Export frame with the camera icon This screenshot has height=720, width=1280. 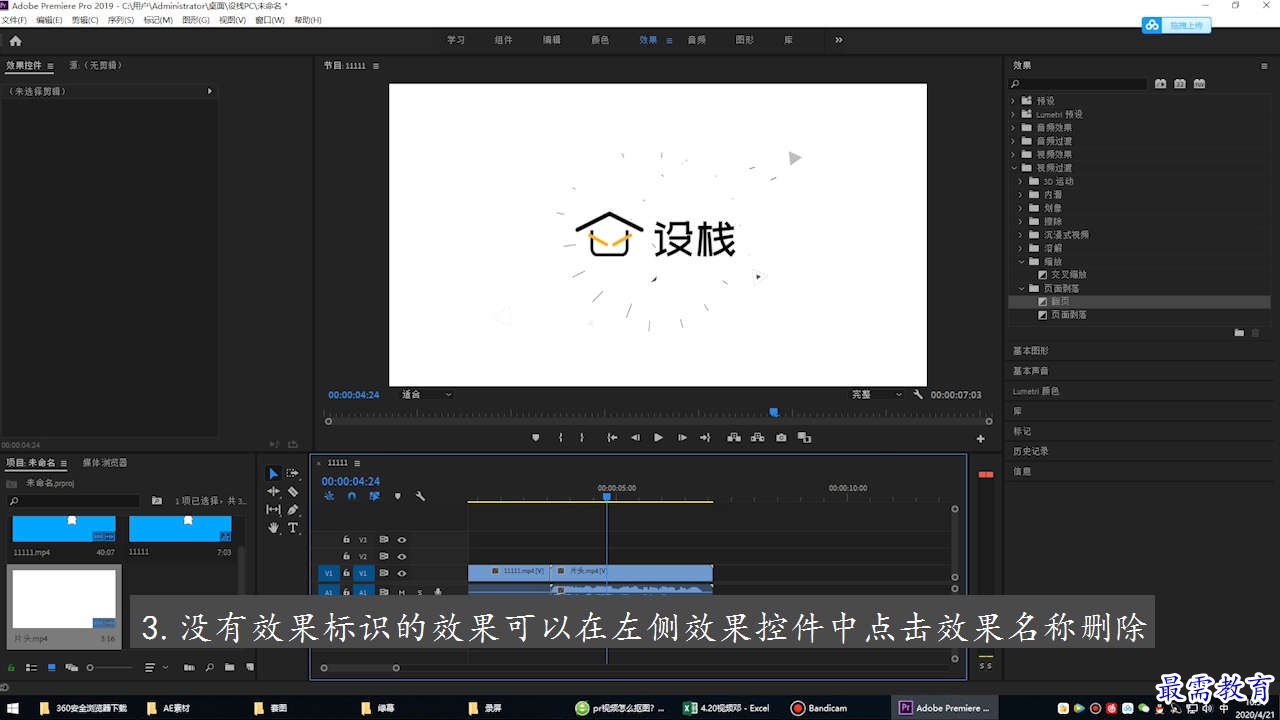781,437
